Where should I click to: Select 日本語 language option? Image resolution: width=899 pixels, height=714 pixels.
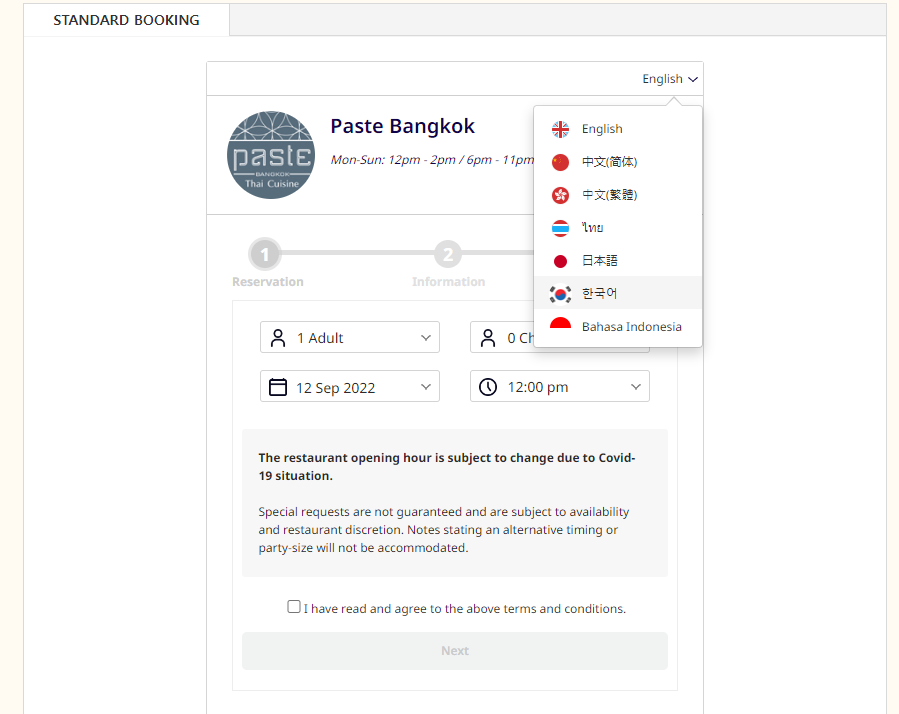pos(617,261)
